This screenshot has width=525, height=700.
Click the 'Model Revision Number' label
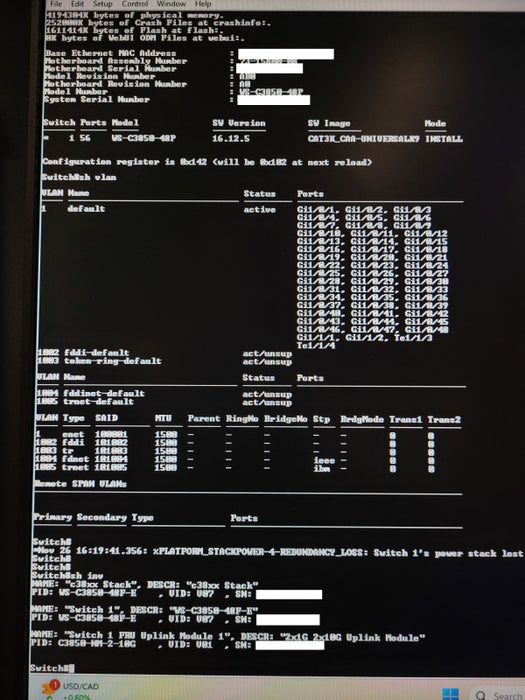tap(100, 76)
